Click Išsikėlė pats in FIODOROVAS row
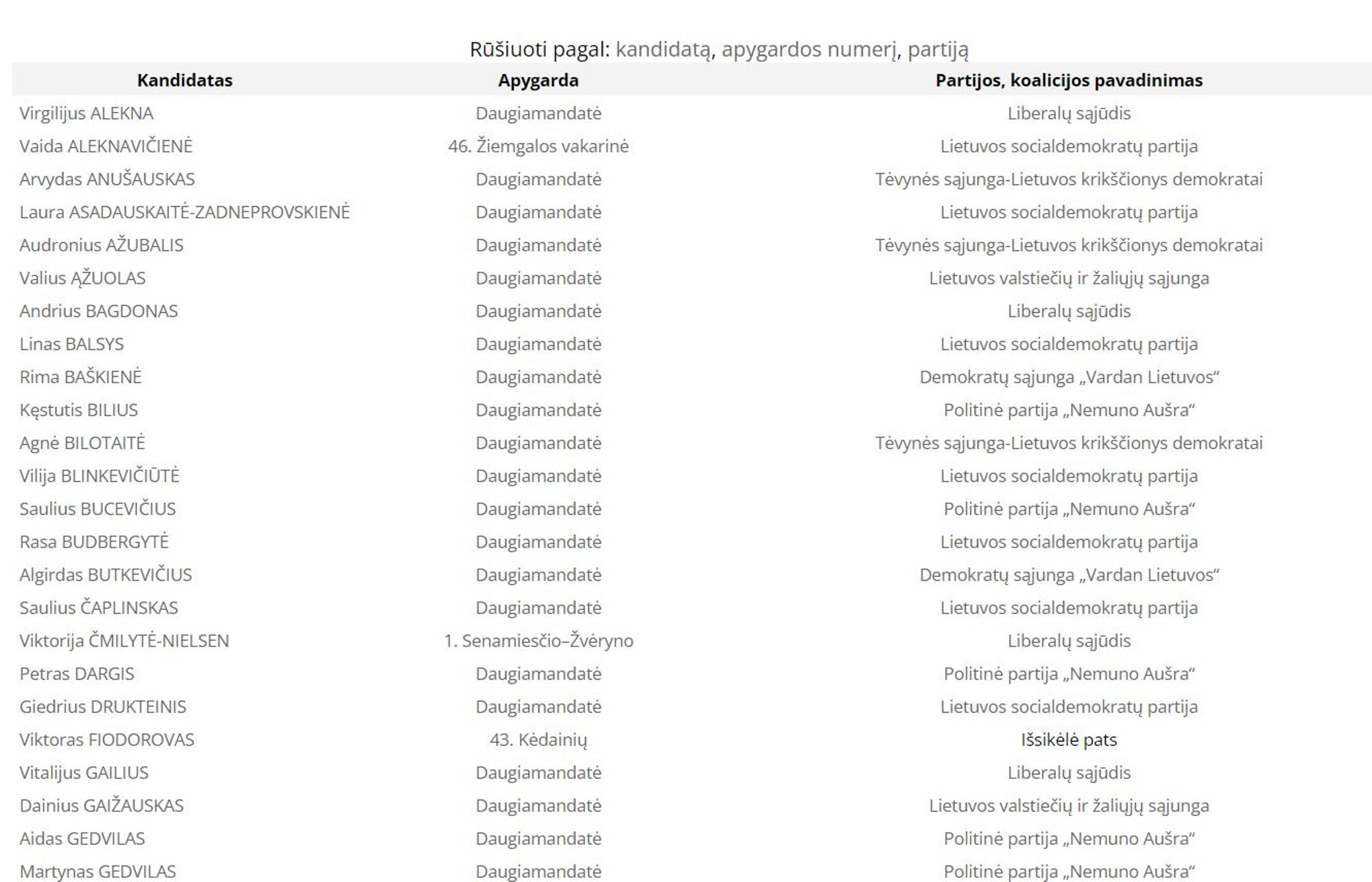This screenshot has width=1372, height=882. [1069, 739]
